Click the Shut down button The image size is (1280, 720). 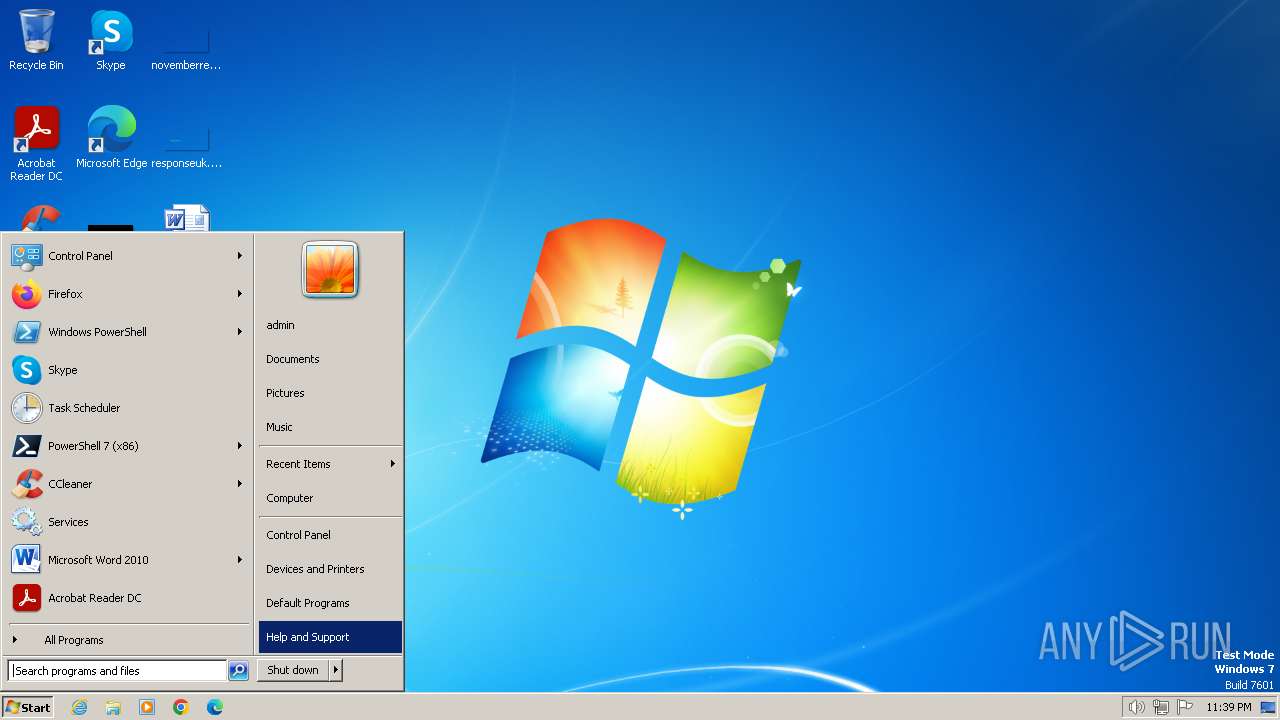(x=293, y=671)
